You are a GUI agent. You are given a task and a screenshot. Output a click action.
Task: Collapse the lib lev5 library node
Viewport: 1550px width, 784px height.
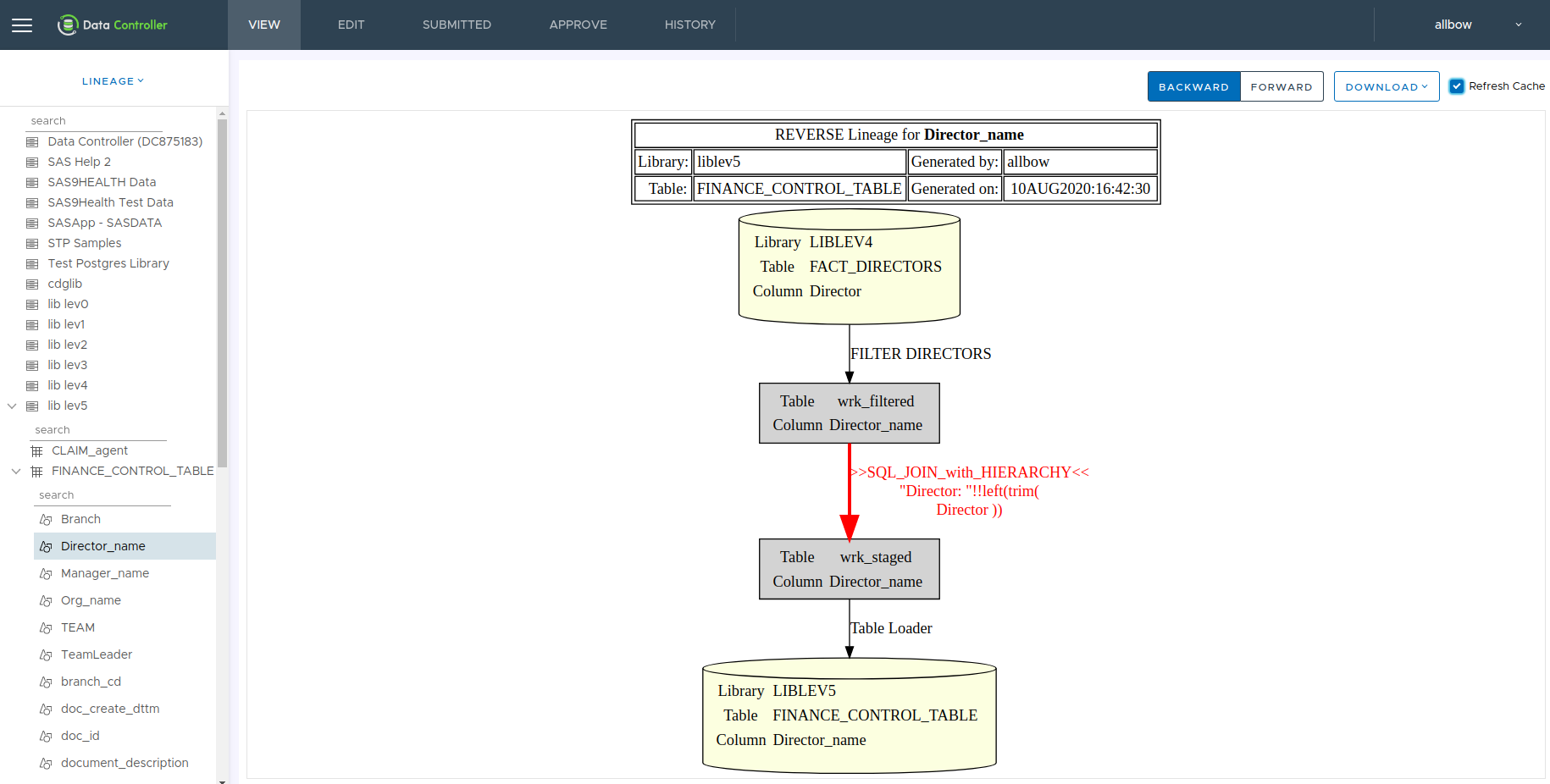[12, 406]
